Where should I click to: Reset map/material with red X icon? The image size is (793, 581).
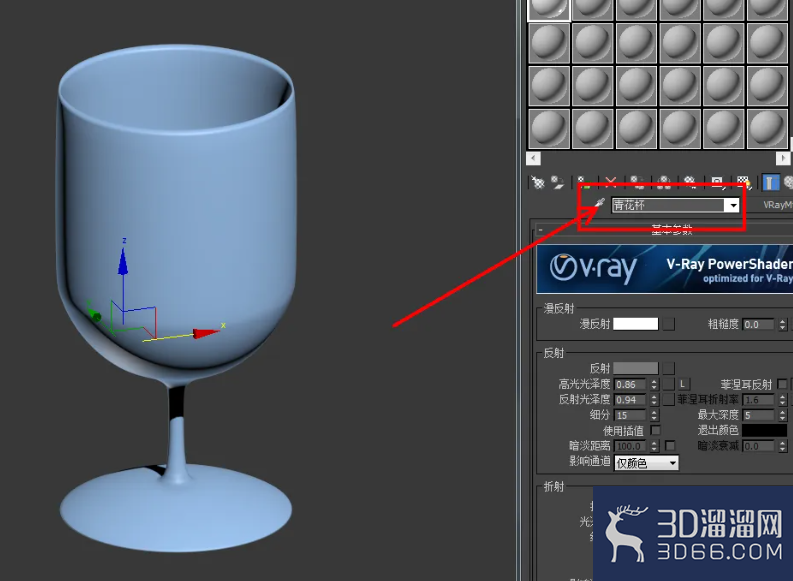(x=610, y=182)
